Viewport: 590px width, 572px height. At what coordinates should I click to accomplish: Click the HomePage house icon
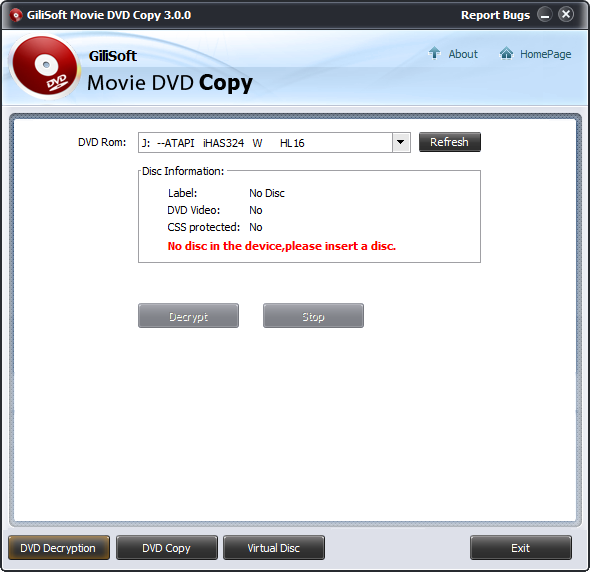coord(506,53)
